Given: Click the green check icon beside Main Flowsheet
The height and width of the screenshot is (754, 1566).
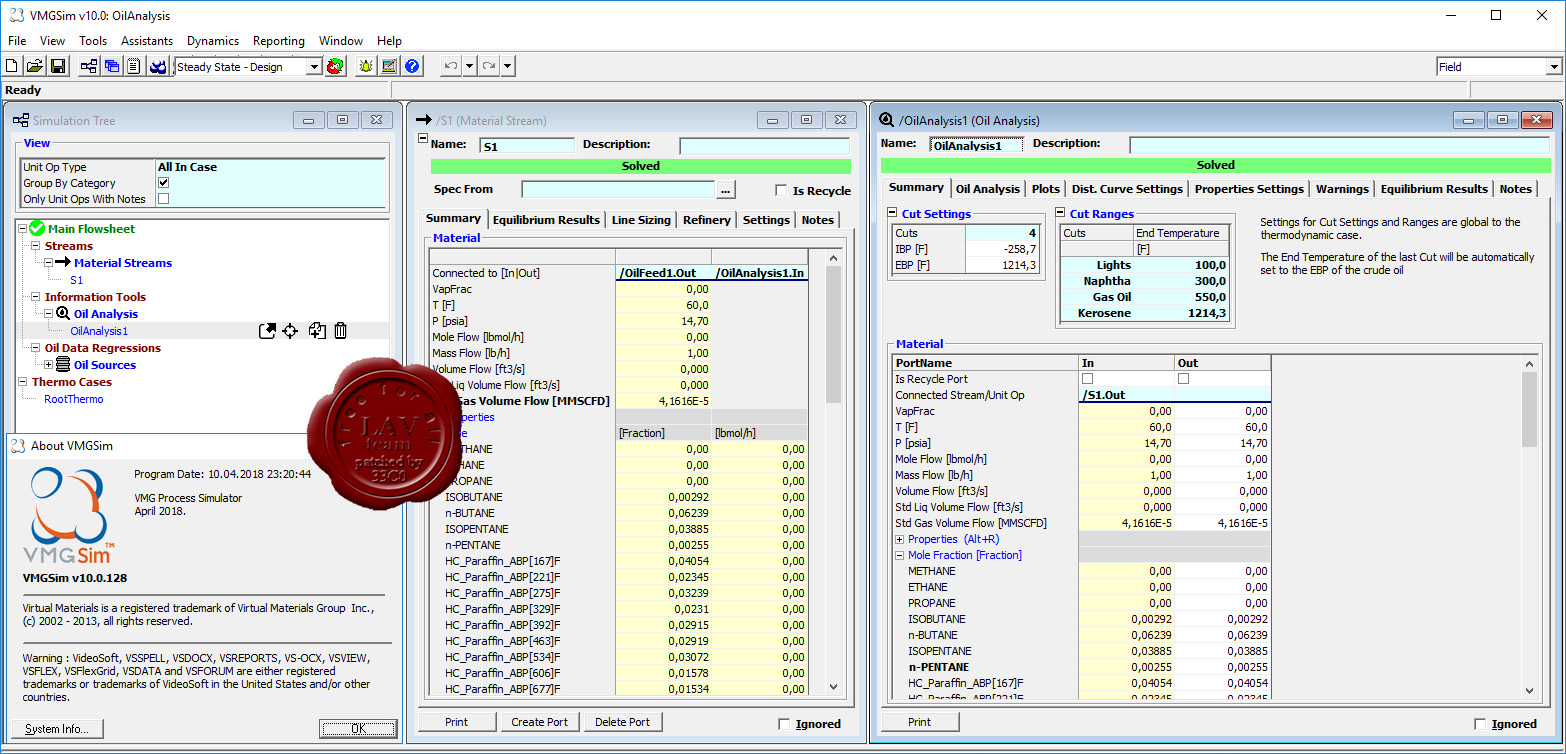Looking at the screenshot, I should (36, 229).
